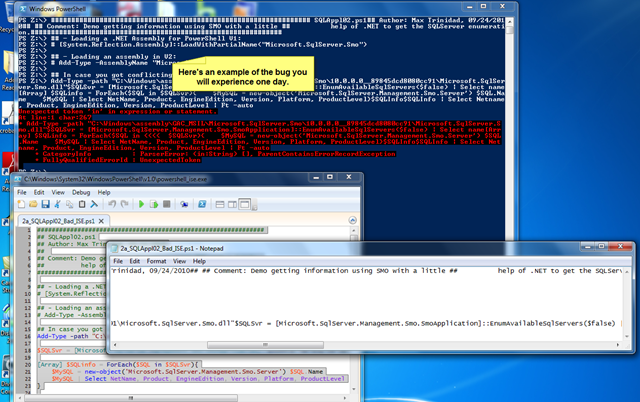This screenshot has height=402, width=640.
Task: Open the Help menu in PowerShell ISE
Action: [104, 192]
